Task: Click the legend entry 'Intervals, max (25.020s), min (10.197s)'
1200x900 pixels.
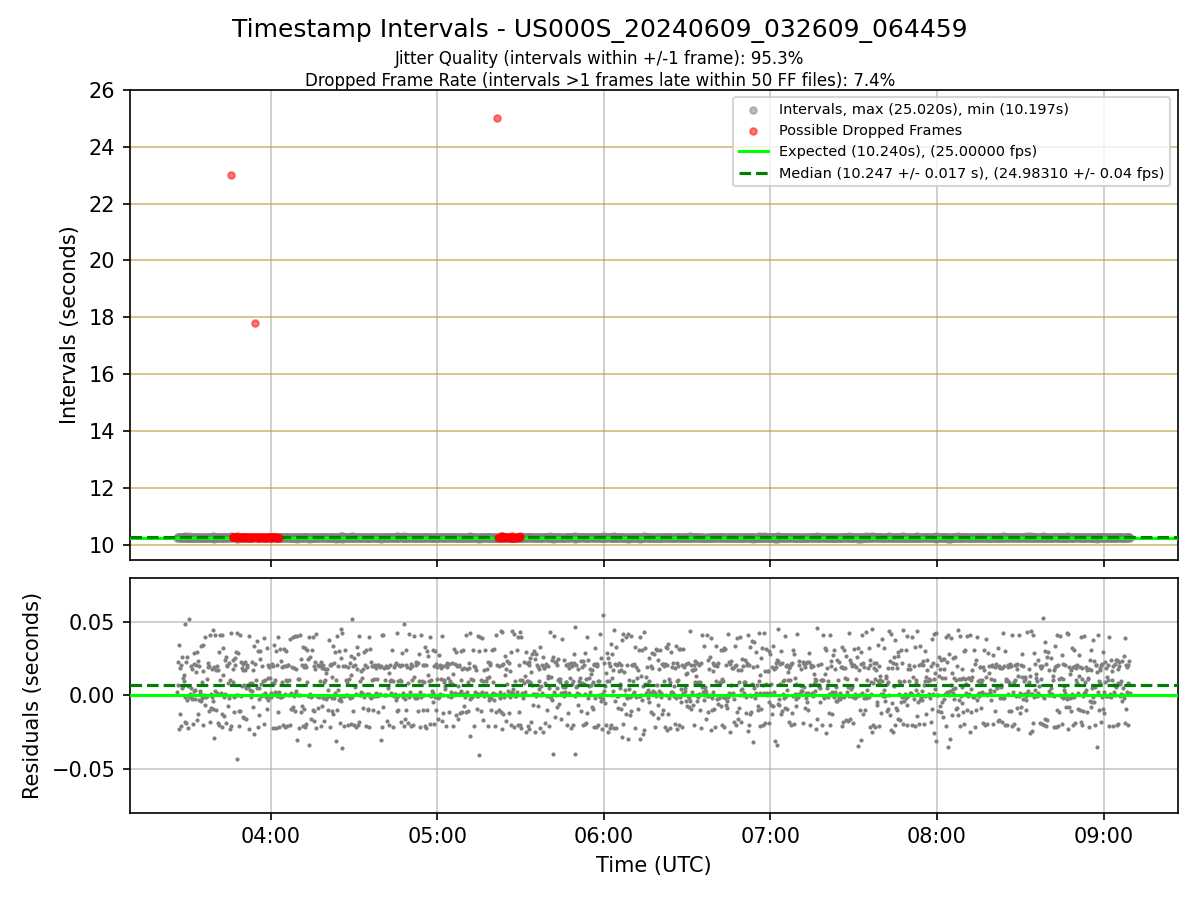Action: 924,109
